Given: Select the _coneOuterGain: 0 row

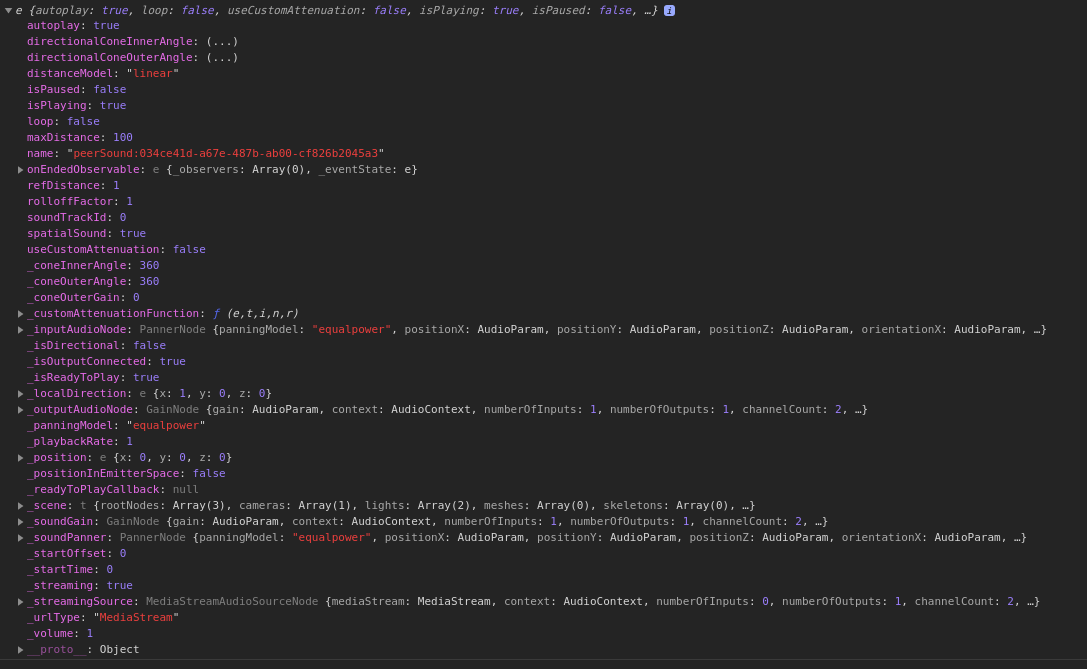Looking at the screenshot, I should click(x=83, y=297).
